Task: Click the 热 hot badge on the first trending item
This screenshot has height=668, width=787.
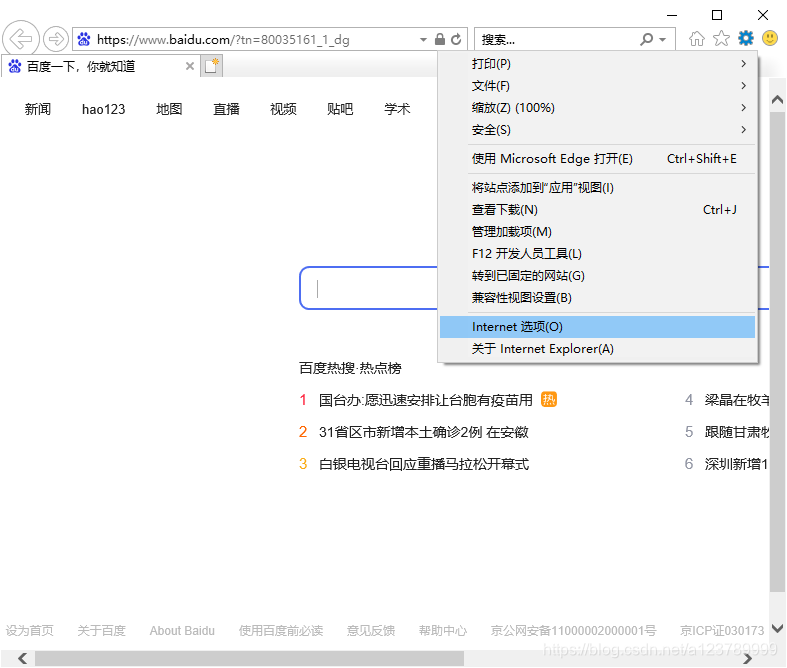Action: pos(549,399)
